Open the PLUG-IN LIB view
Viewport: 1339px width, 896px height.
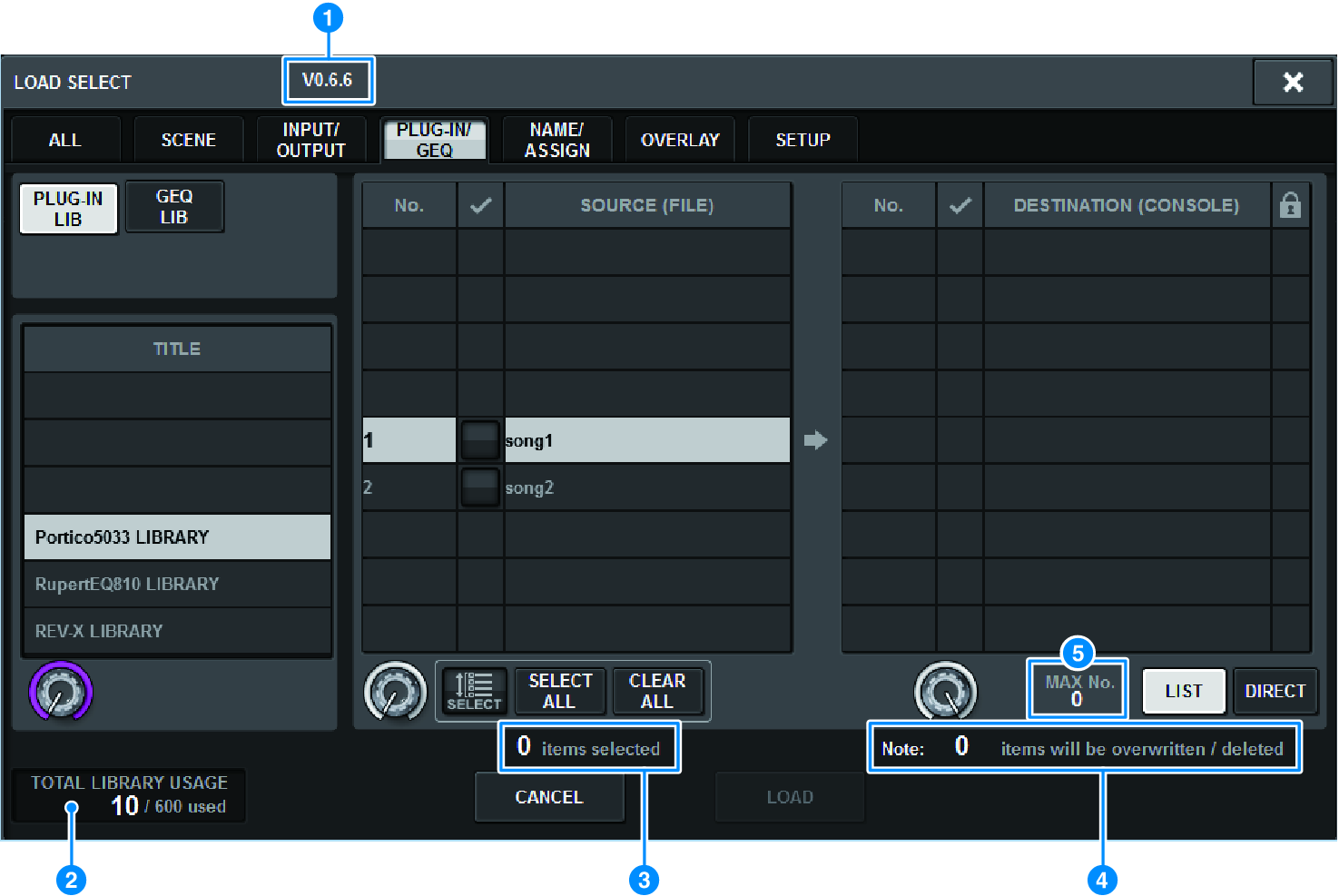[x=68, y=208]
